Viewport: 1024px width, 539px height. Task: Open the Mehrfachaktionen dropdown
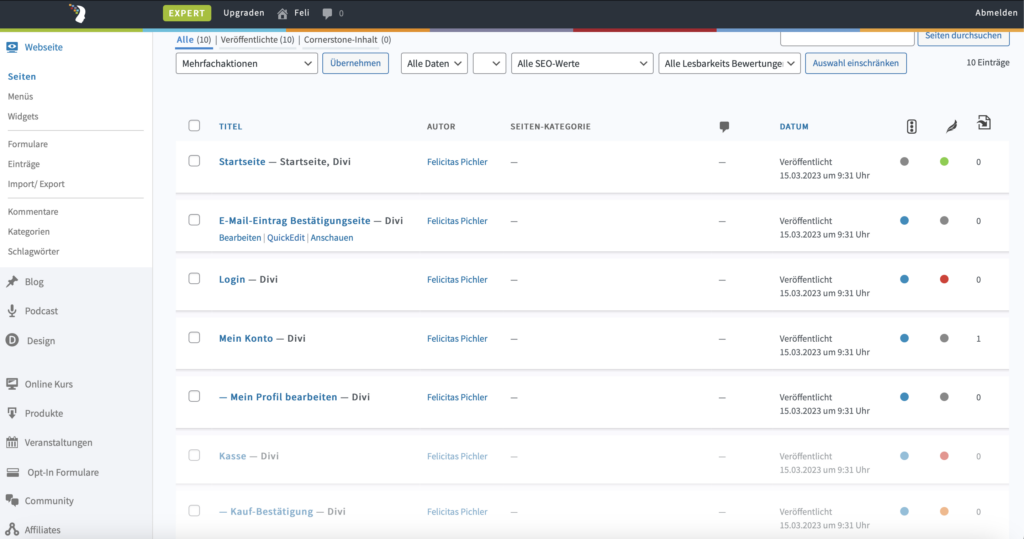tap(246, 63)
